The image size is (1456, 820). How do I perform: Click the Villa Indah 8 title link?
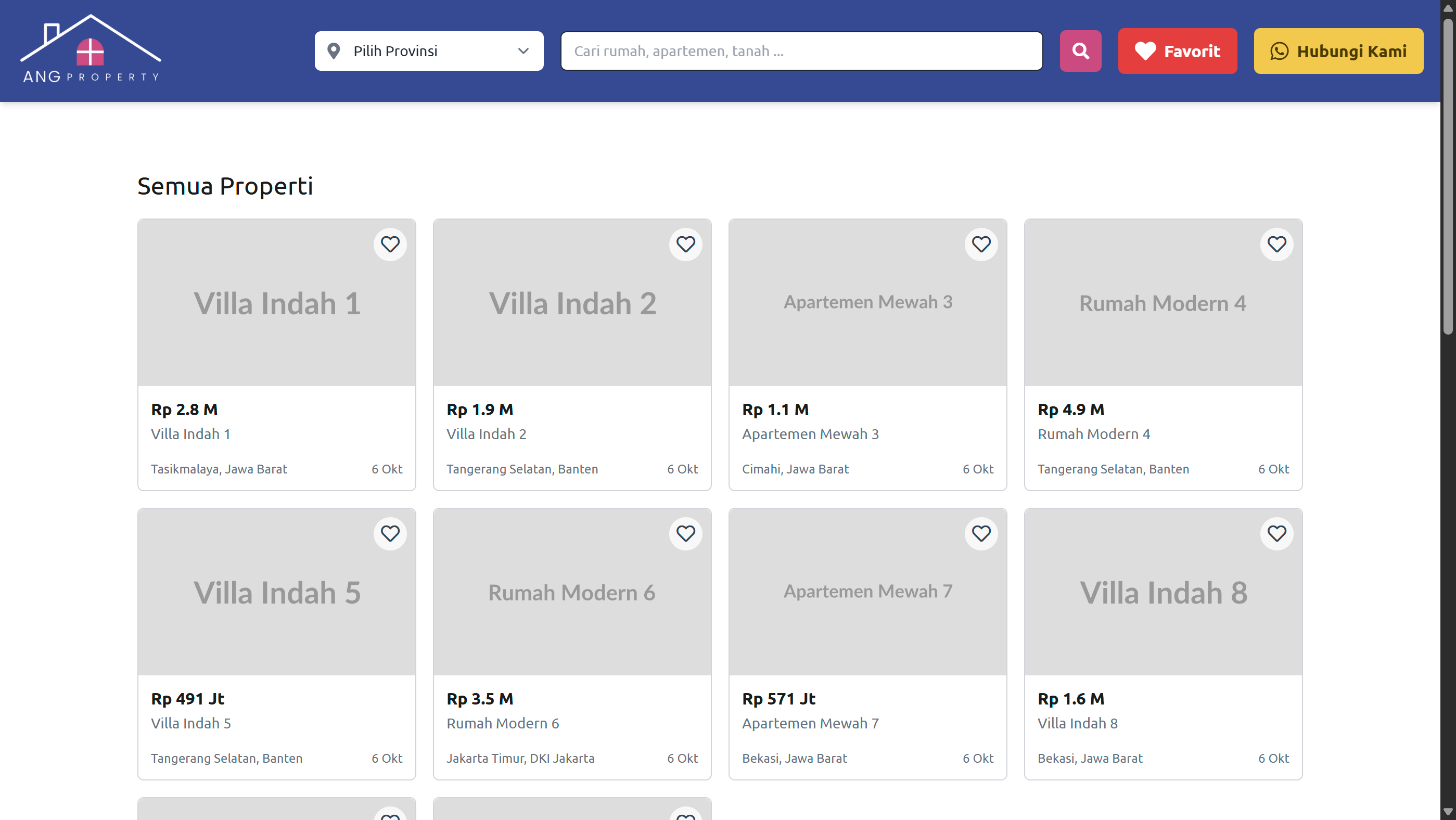coord(1077,723)
